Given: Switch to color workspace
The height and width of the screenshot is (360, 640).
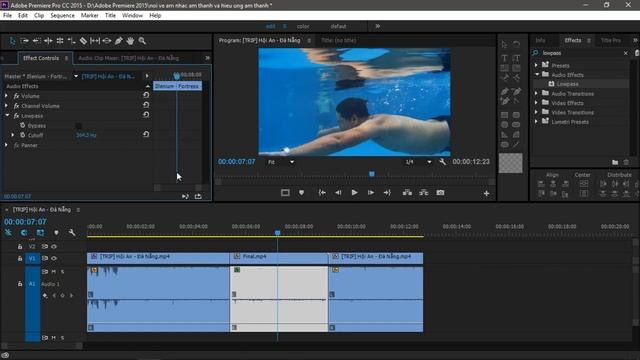Looking at the screenshot, I should point(303,26).
